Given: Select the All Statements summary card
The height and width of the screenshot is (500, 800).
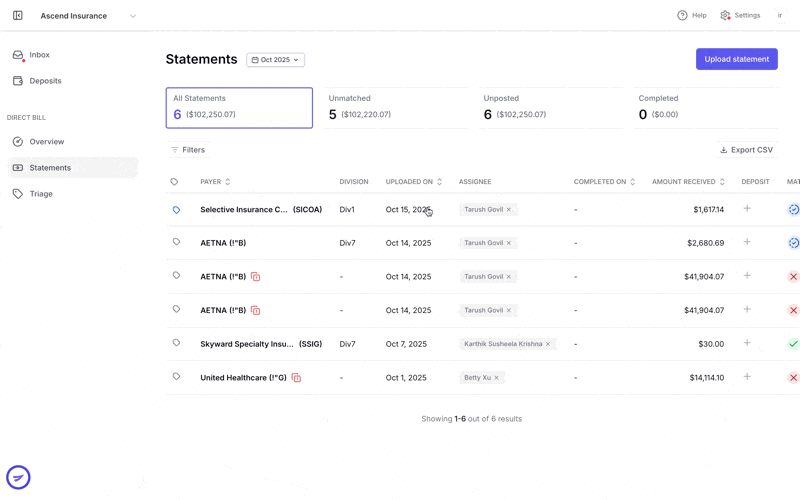Looking at the screenshot, I should coord(239,108).
